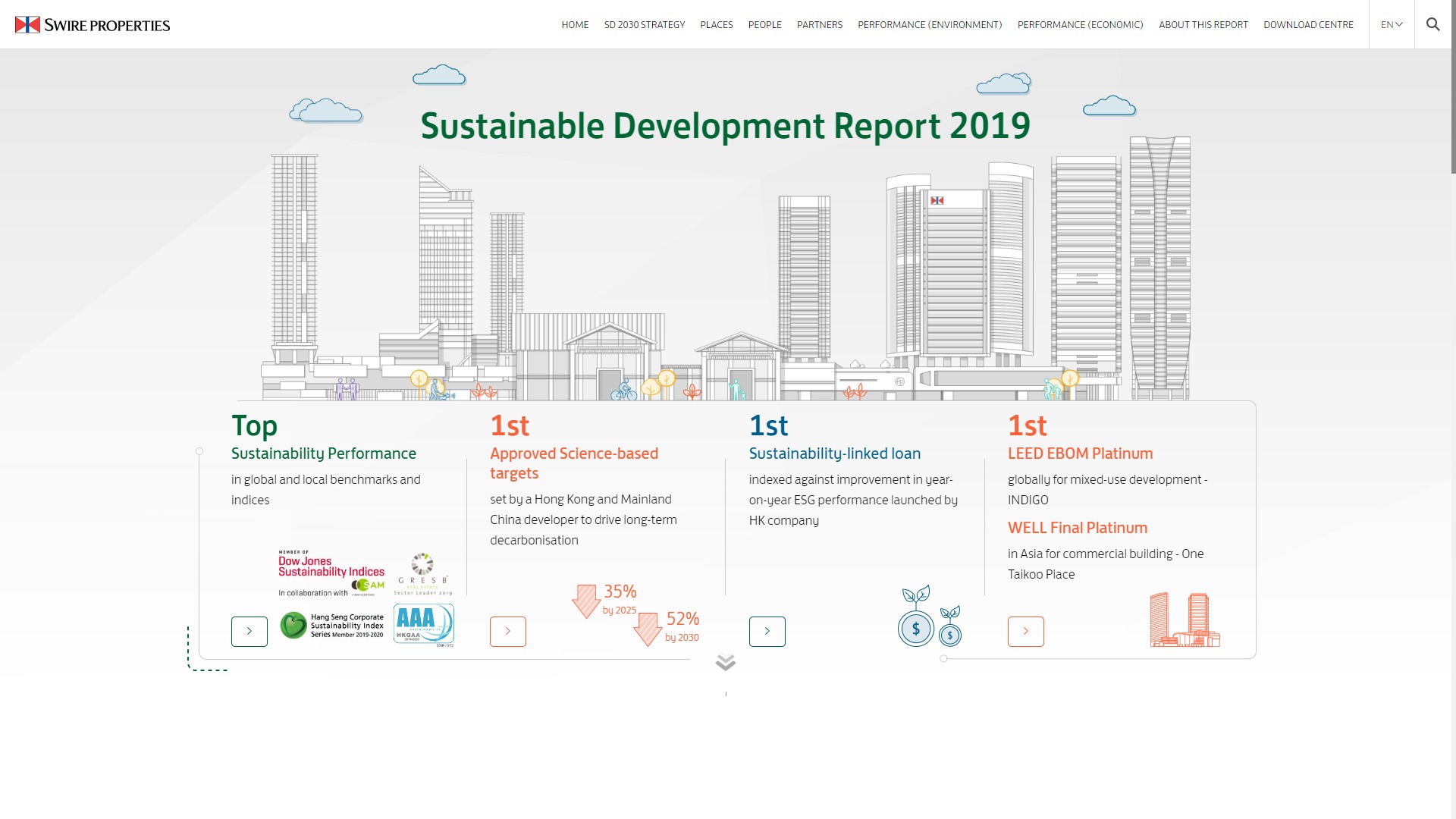This screenshot has width=1456, height=819.
Task: Select the right timeline dot marker
Action: tap(943, 659)
